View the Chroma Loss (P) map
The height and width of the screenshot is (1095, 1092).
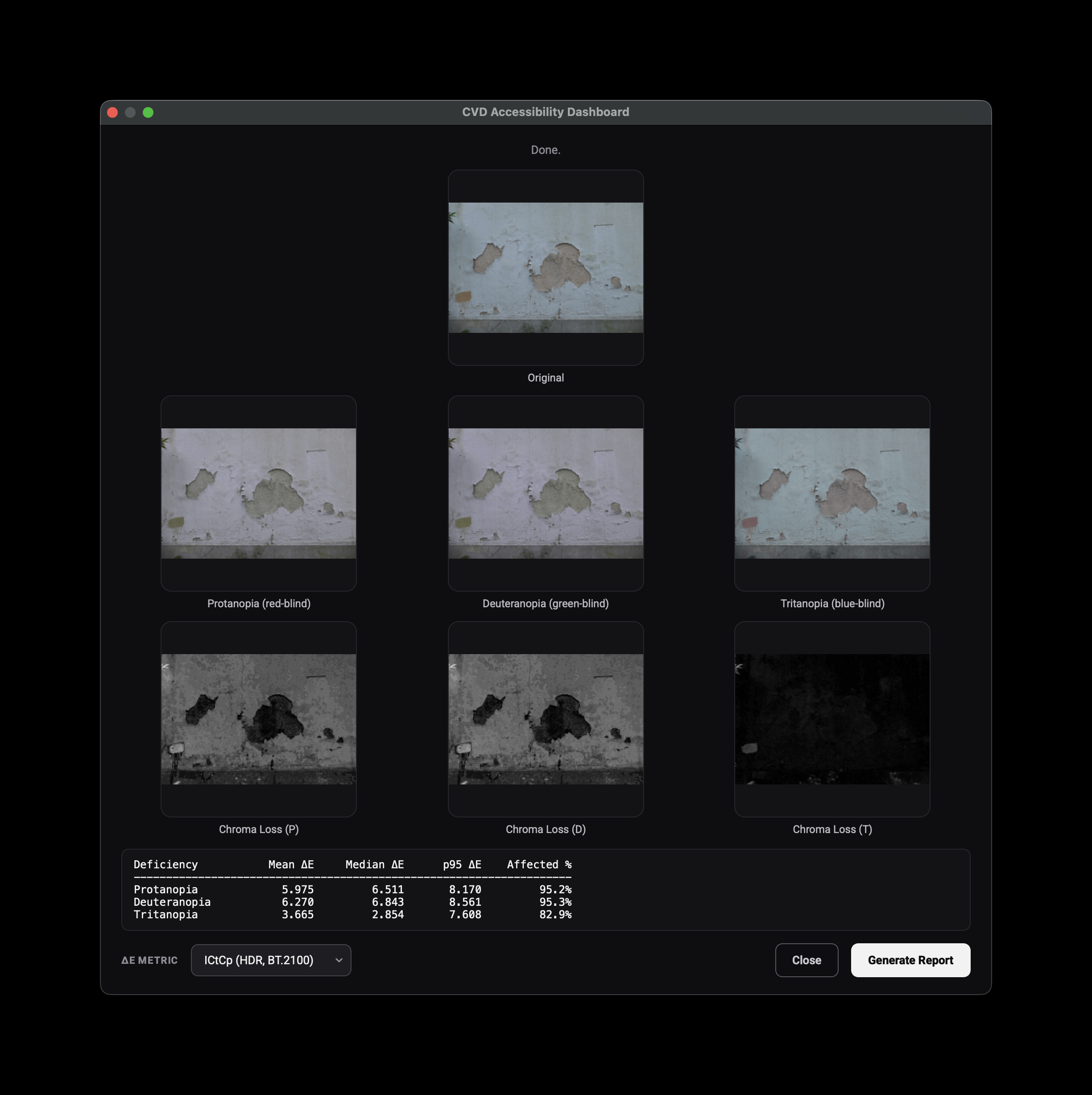pos(258,719)
